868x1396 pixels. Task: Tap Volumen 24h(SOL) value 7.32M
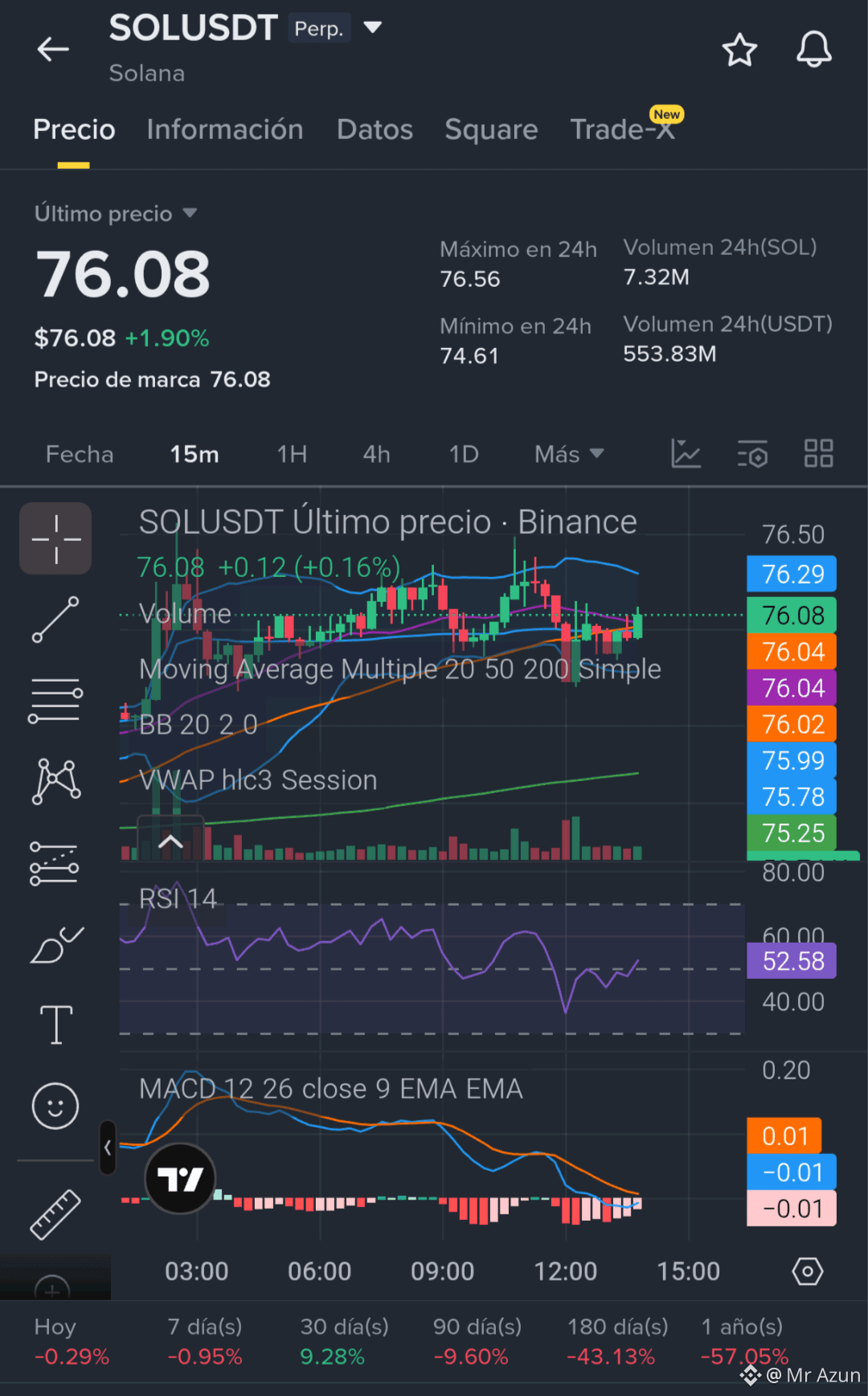click(x=656, y=276)
